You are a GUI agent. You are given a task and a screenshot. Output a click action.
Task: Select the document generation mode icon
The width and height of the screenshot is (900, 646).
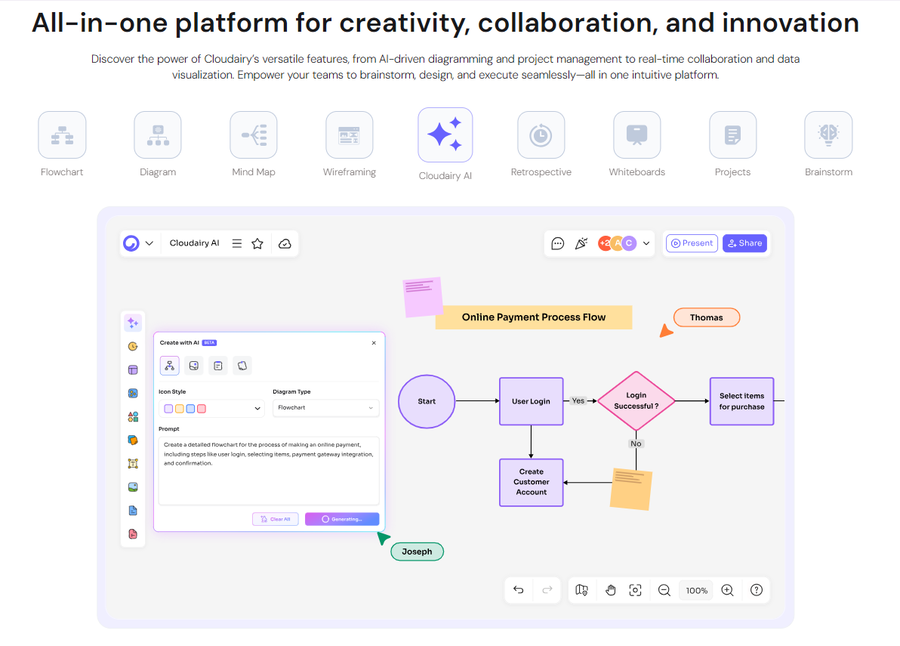click(x=218, y=366)
